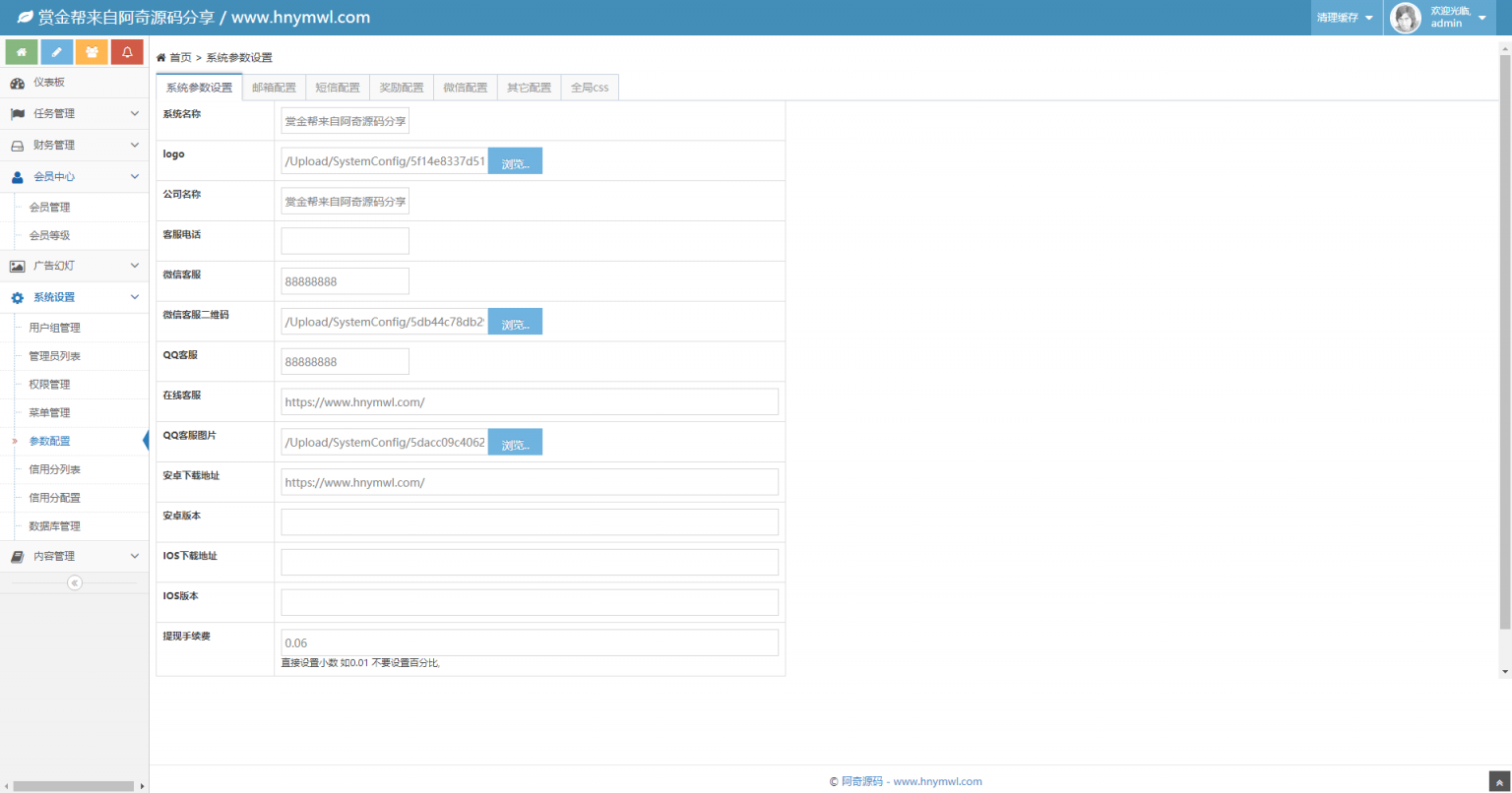Image resolution: width=1512 pixels, height=793 pixels.
Task: Focus the 提现手续费 field showing 0.06
Action: coord(530,643)
